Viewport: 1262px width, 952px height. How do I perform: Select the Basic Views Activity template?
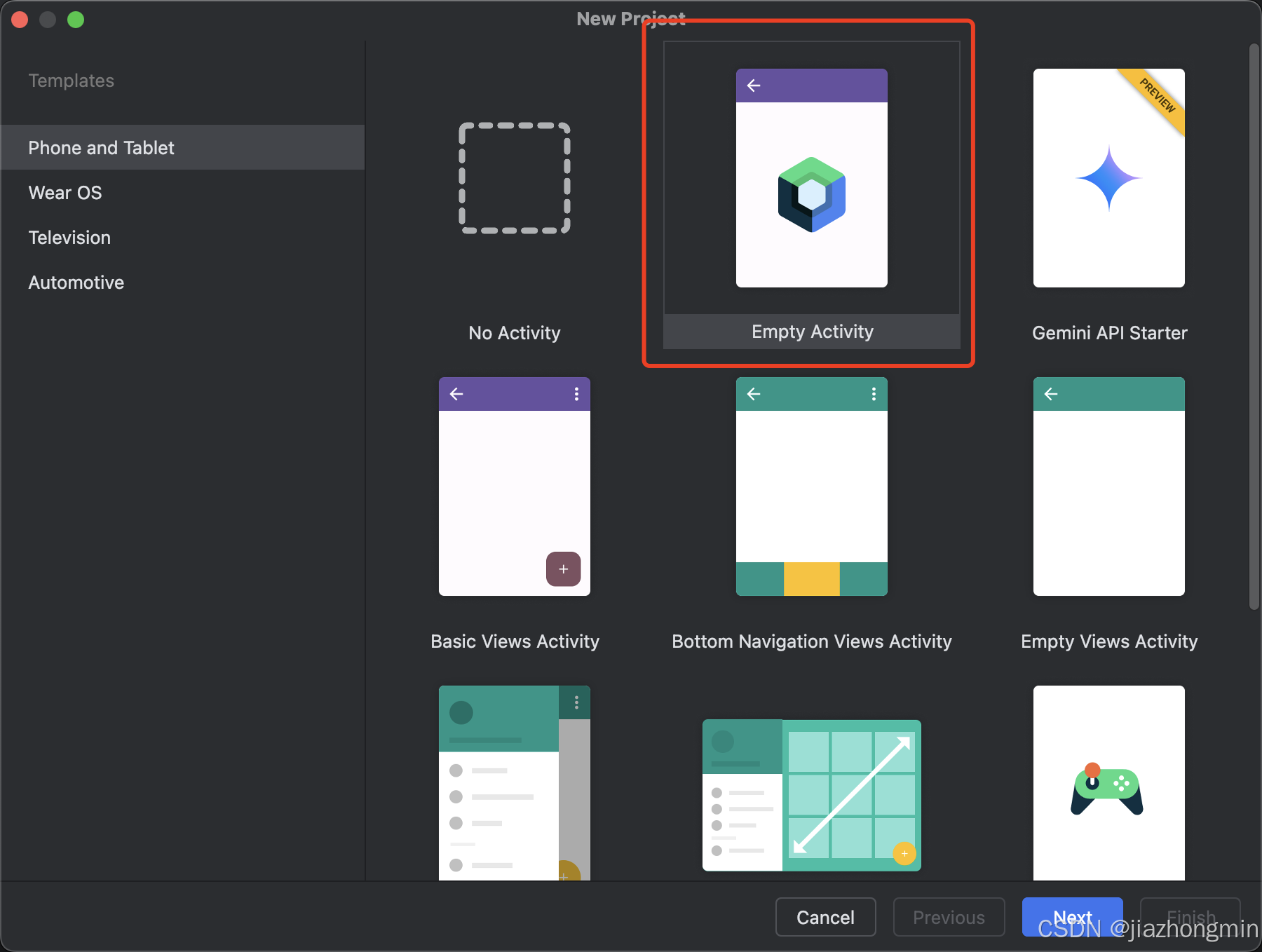tap(514, 487)
